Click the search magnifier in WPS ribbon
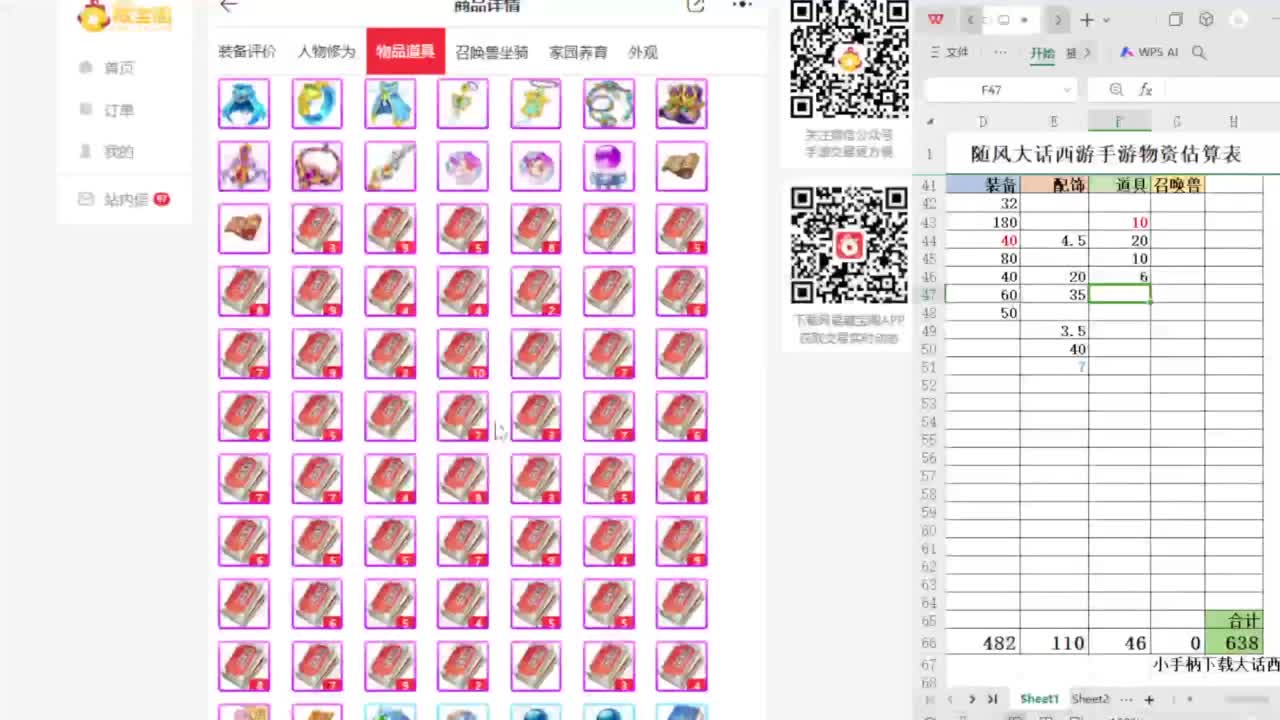 pyautogui.click(x=1199, y=53)
